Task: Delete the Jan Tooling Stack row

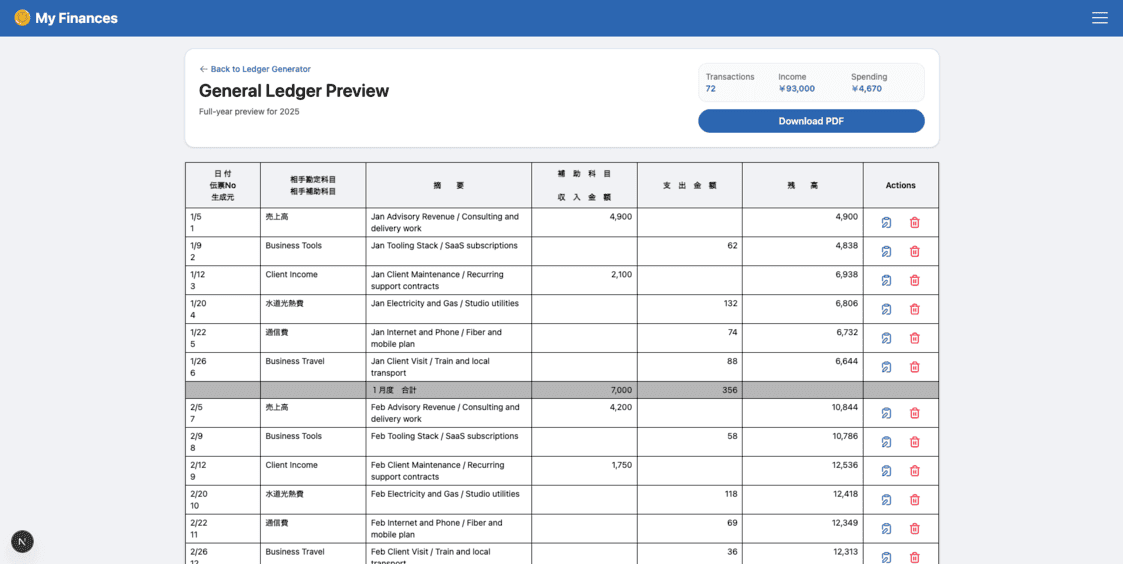Action: tap(914, 251)
